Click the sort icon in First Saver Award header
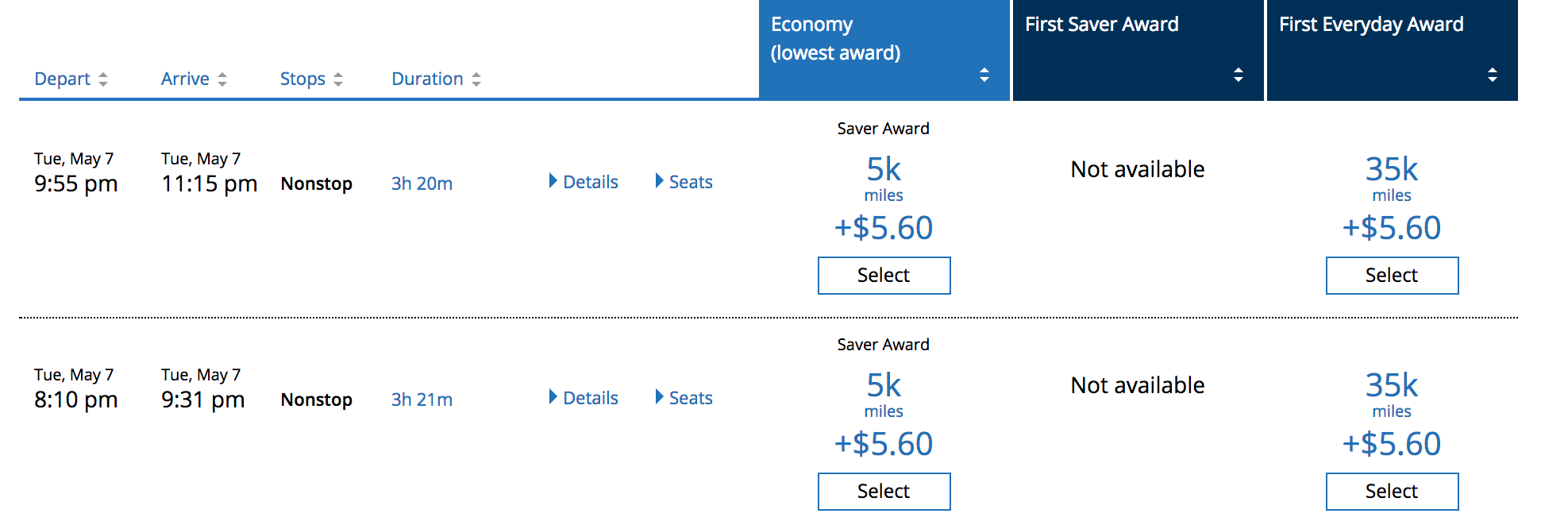The image size is (1568, 525). 1239,74
